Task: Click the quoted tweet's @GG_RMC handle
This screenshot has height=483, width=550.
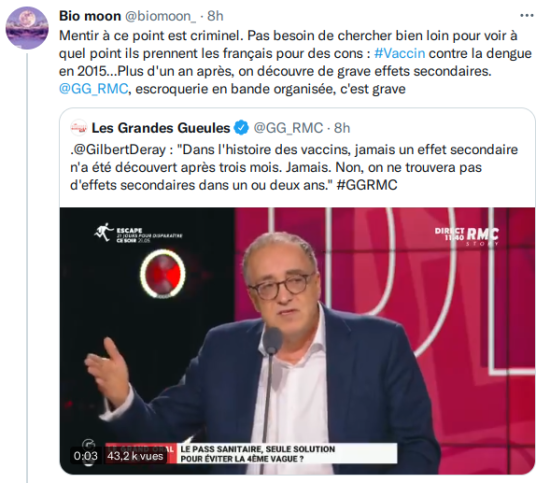Action: coord(288,128)
